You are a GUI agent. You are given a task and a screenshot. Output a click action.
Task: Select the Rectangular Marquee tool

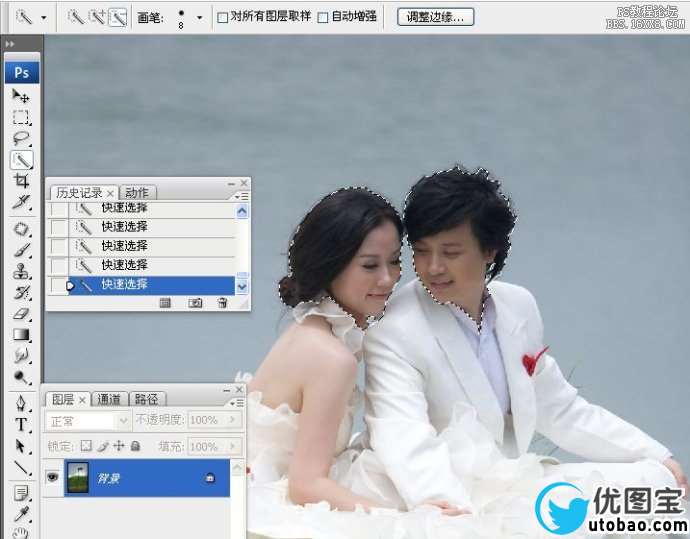21,117
